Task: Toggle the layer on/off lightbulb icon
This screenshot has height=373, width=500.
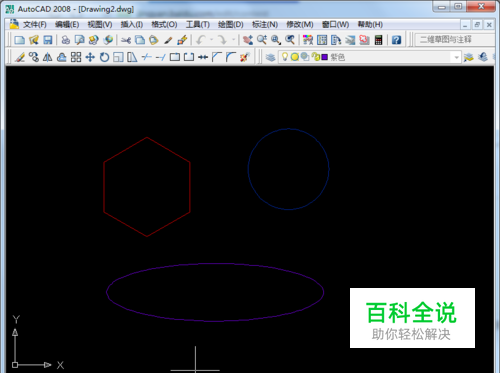Action: (285, 57)
